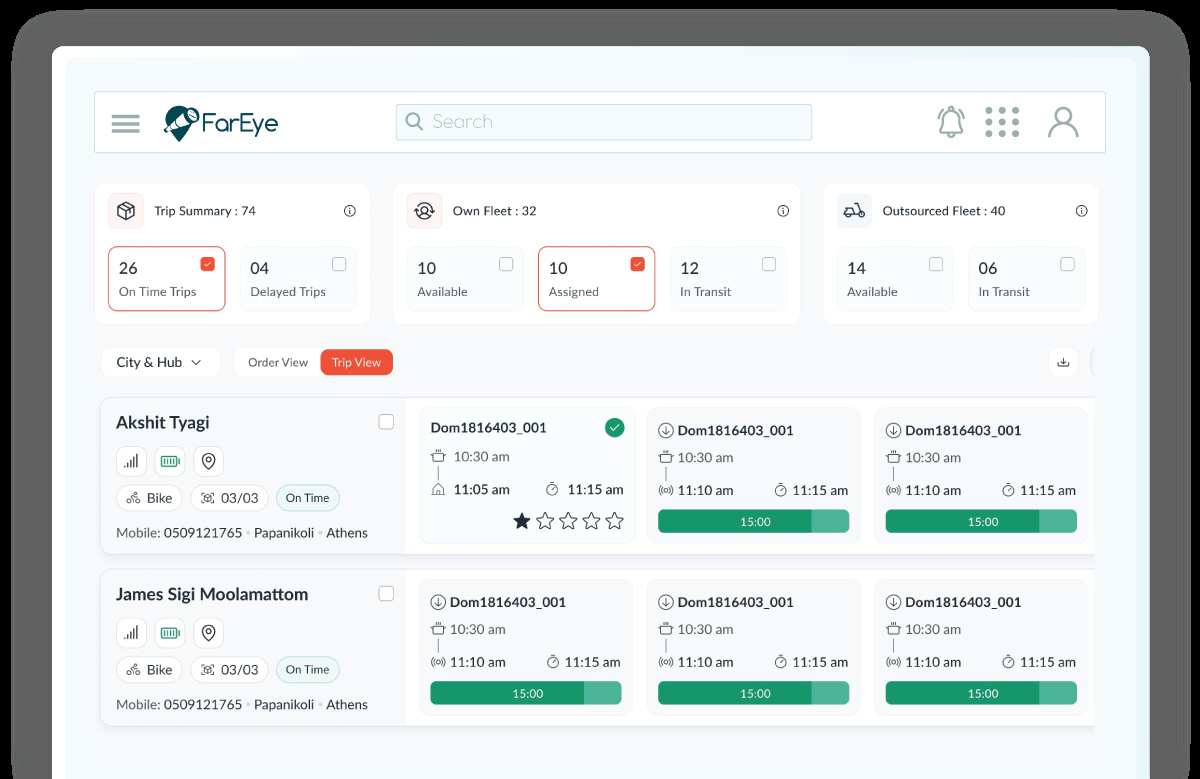Rate the completed trip with five stars
The height and width of the screenshot is (779, 1200).
(x=615, y=521)
